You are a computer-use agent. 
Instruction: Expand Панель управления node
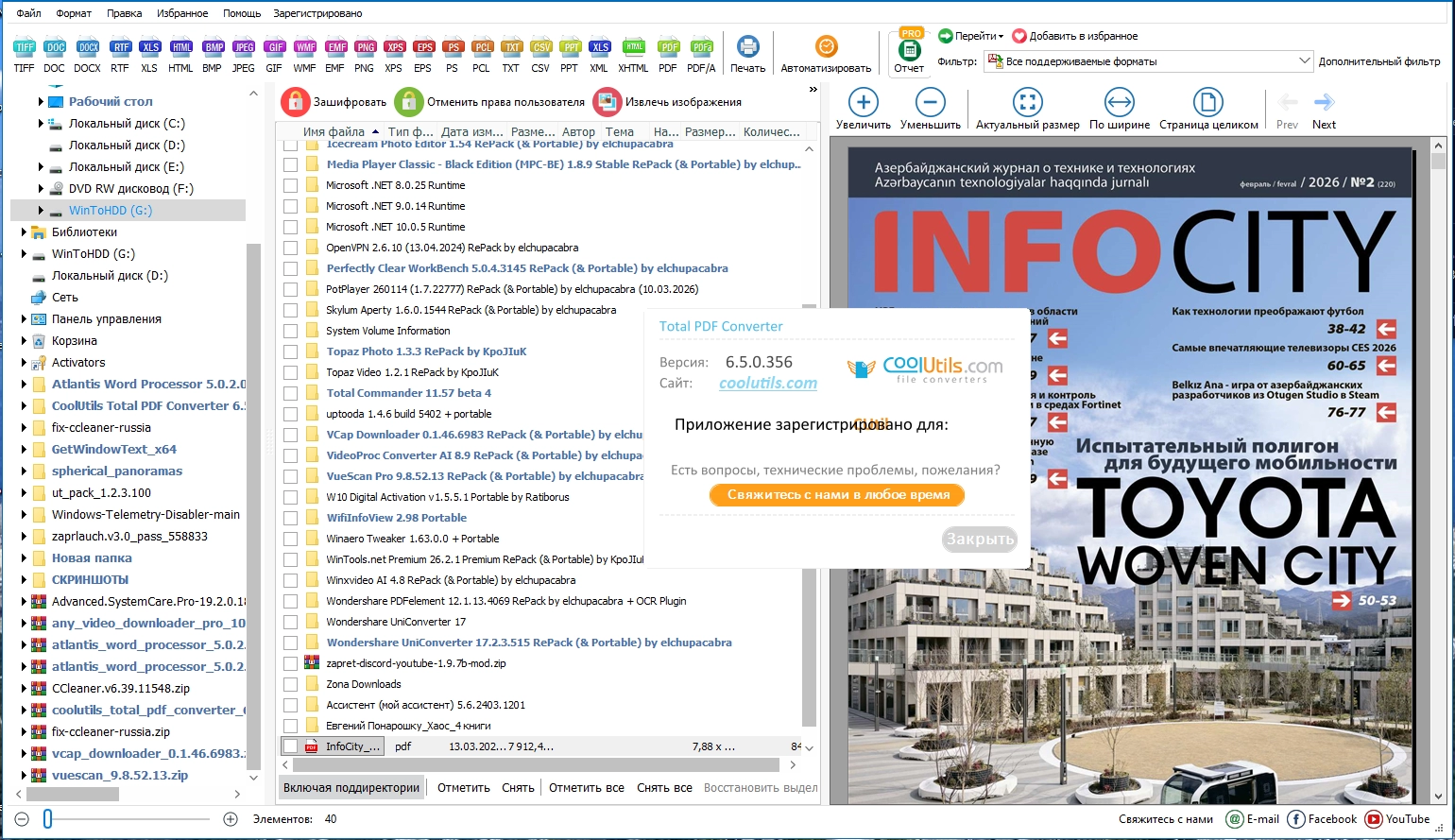[24, 318]
